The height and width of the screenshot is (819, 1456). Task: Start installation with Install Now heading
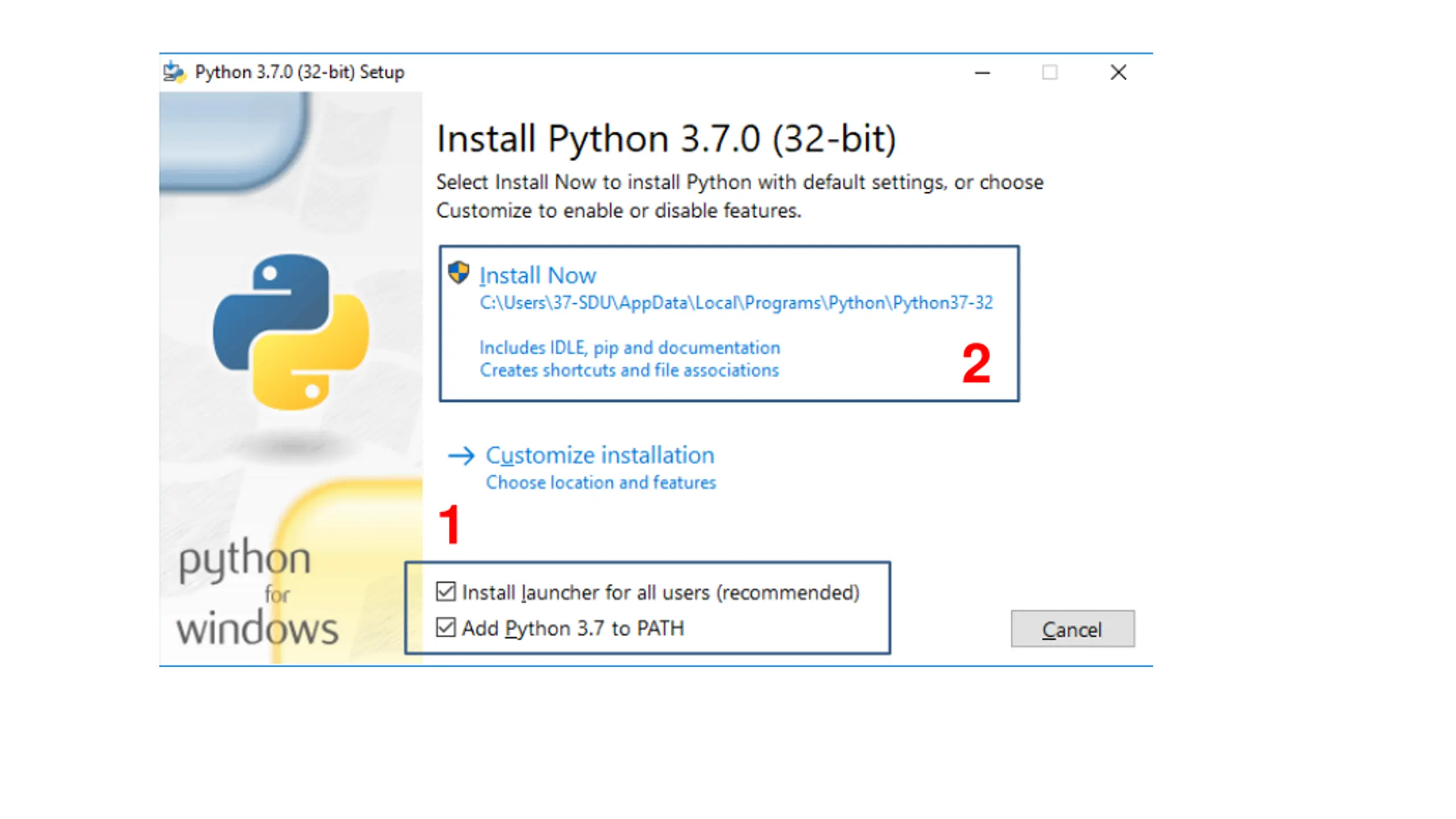point(537,275)
